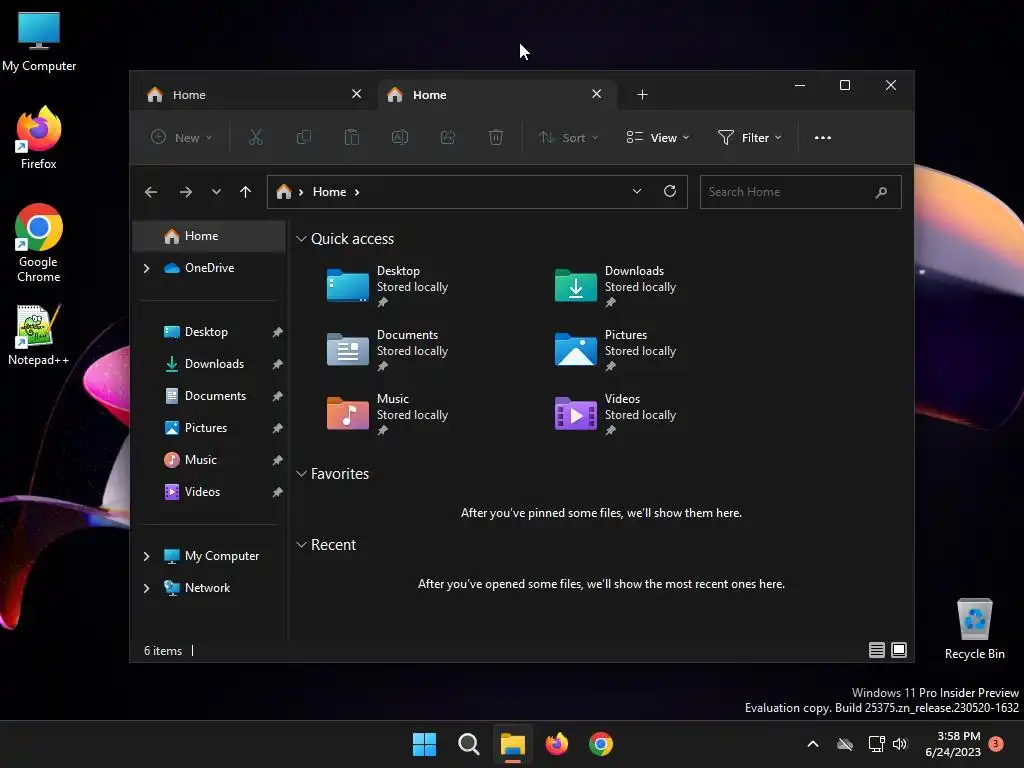Click the volume speaker tray icon
The height and width of the screenshot is (768, 1024).
tap(900, 744)
